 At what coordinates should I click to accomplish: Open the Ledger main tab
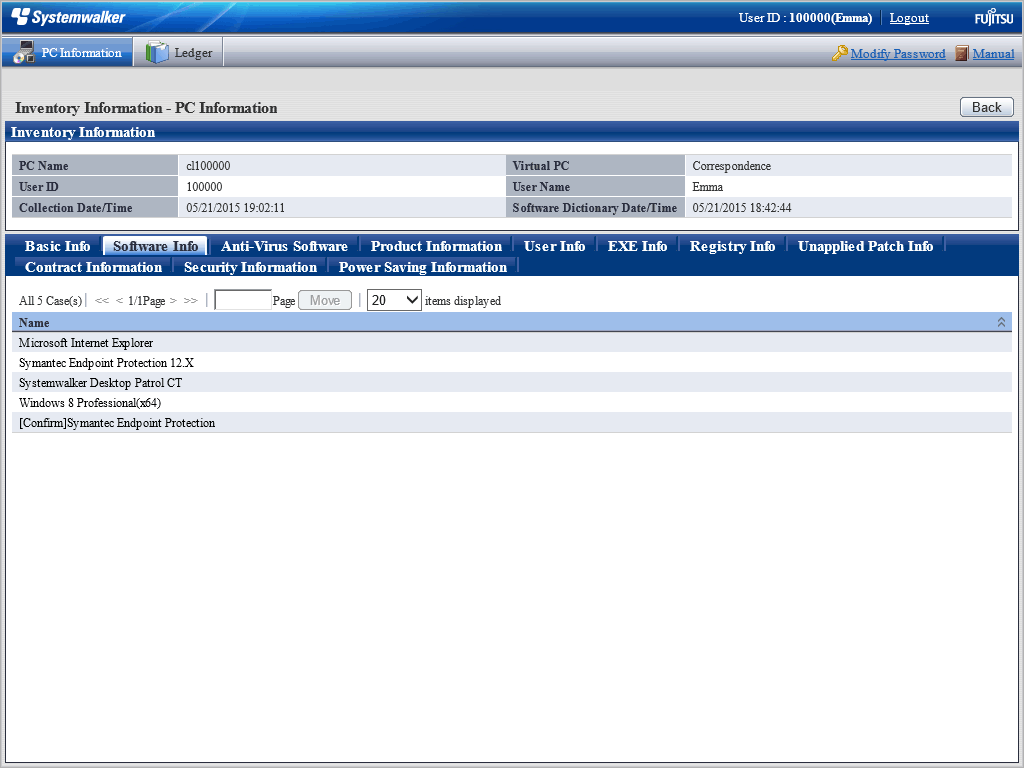pos(179,52)
